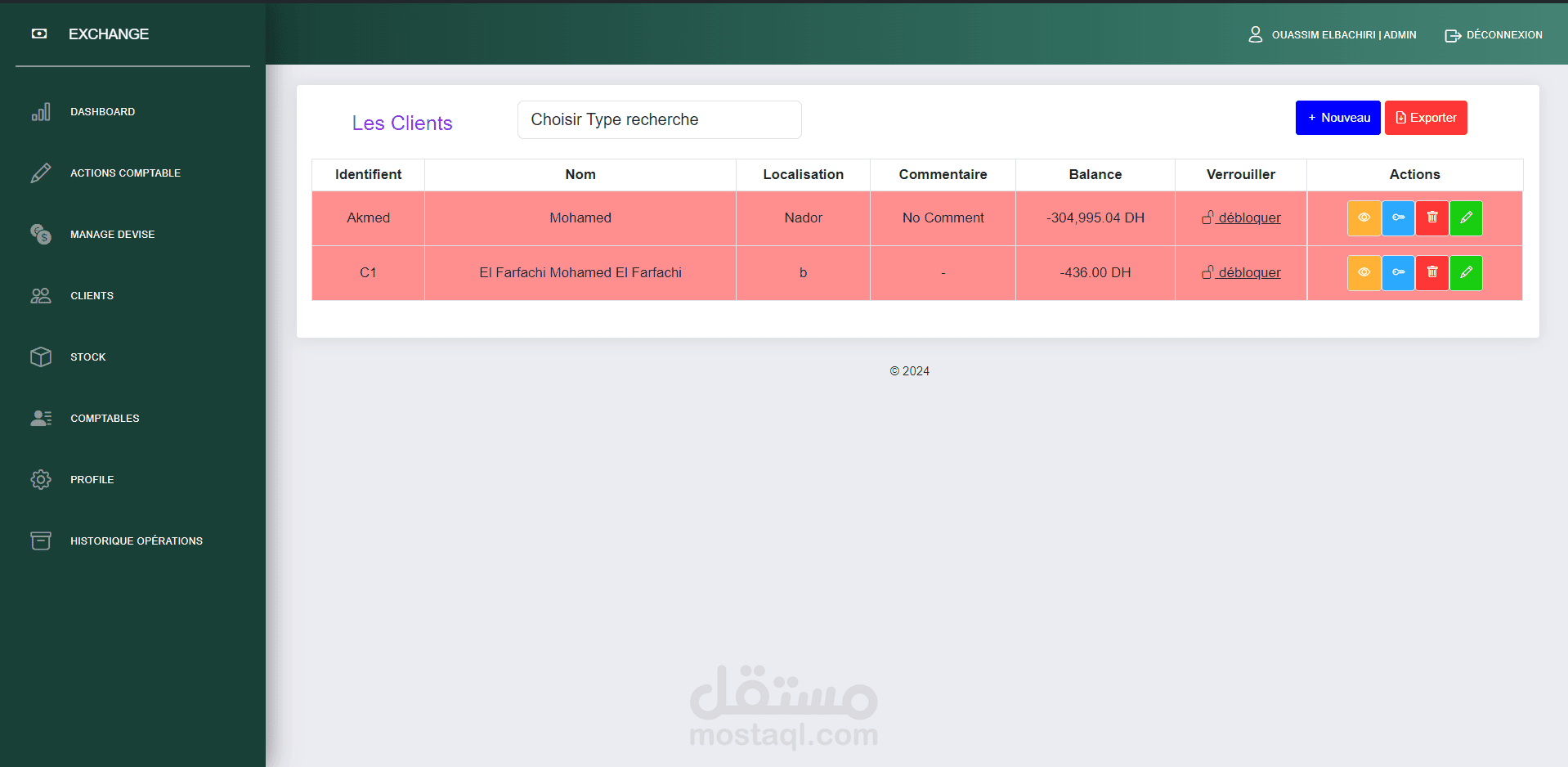Click the Verrouiller column header
The height and width of the screenshot is (767, 1568).
click(1240, 174)
